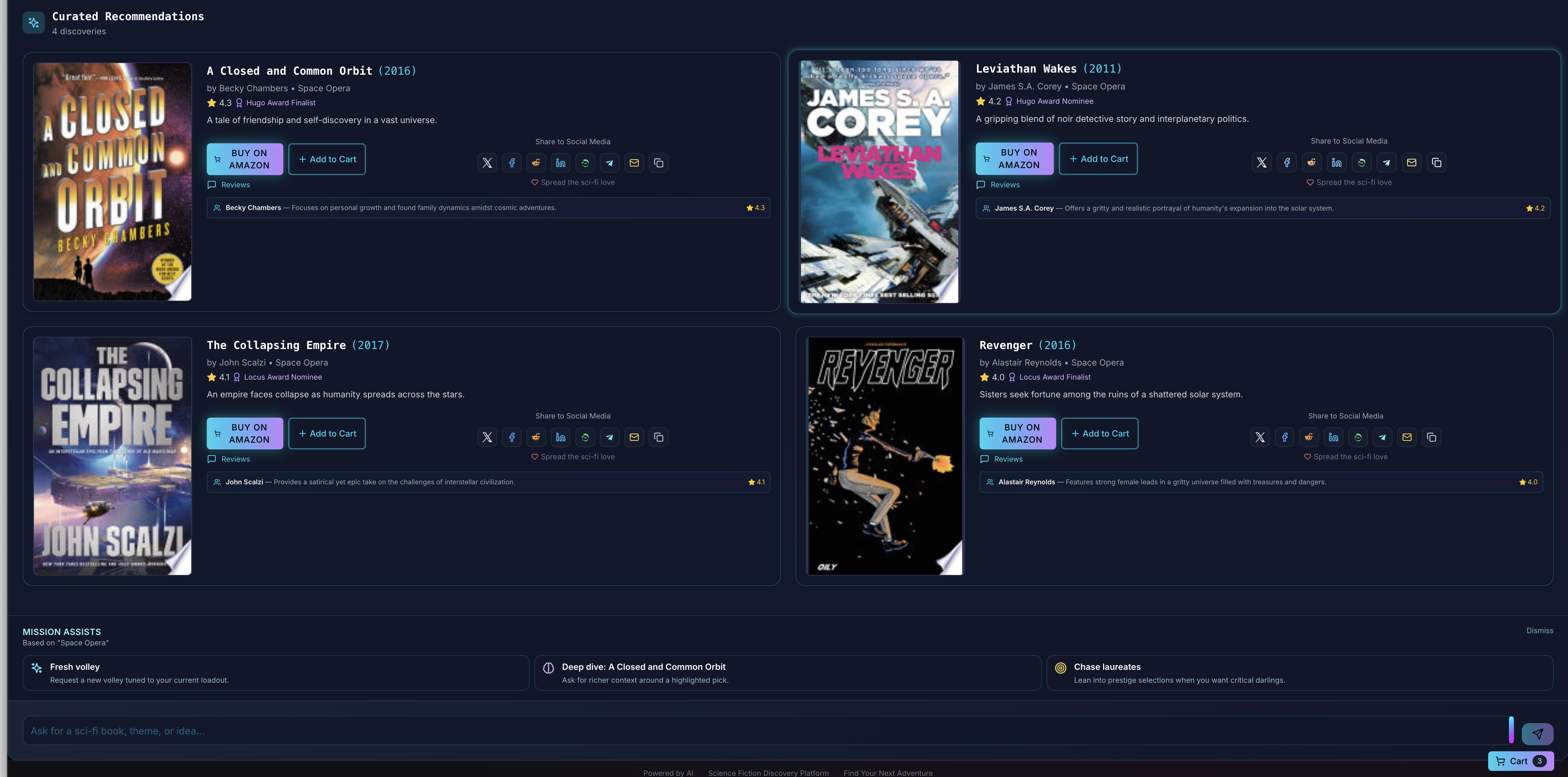Share Revenger on Facebook
This screenshot has height=777, width=1568.
pyautogui.click(x=1284, y=437)
